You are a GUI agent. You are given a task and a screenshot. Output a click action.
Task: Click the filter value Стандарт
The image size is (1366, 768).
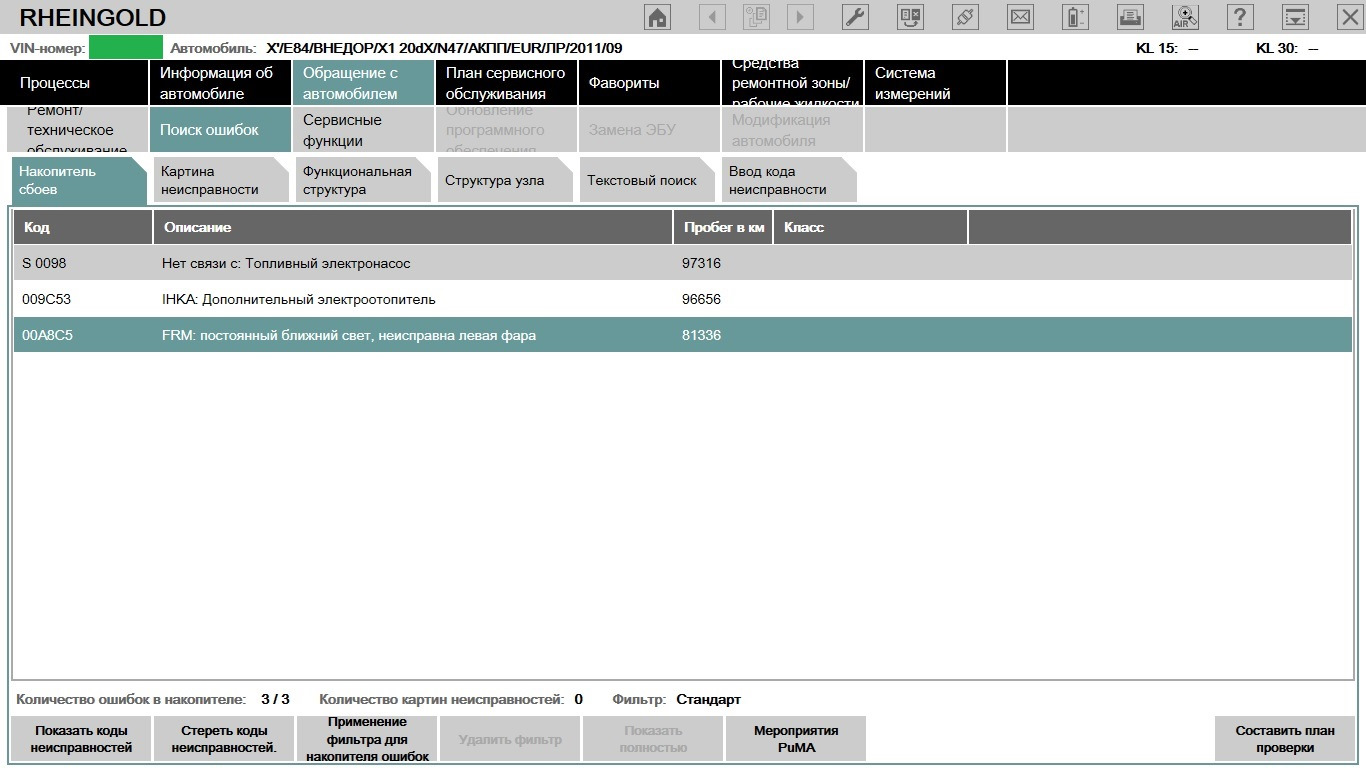click(708, 699)
